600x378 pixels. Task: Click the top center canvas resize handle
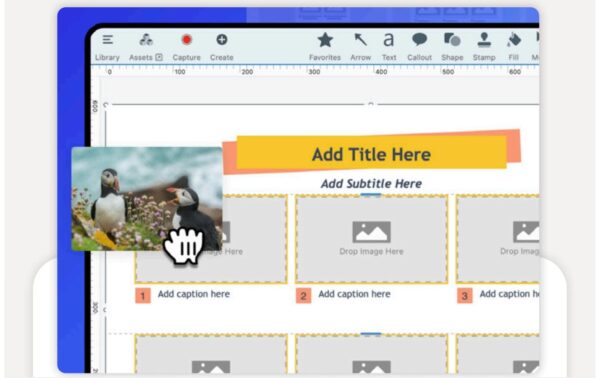(370, 104)
